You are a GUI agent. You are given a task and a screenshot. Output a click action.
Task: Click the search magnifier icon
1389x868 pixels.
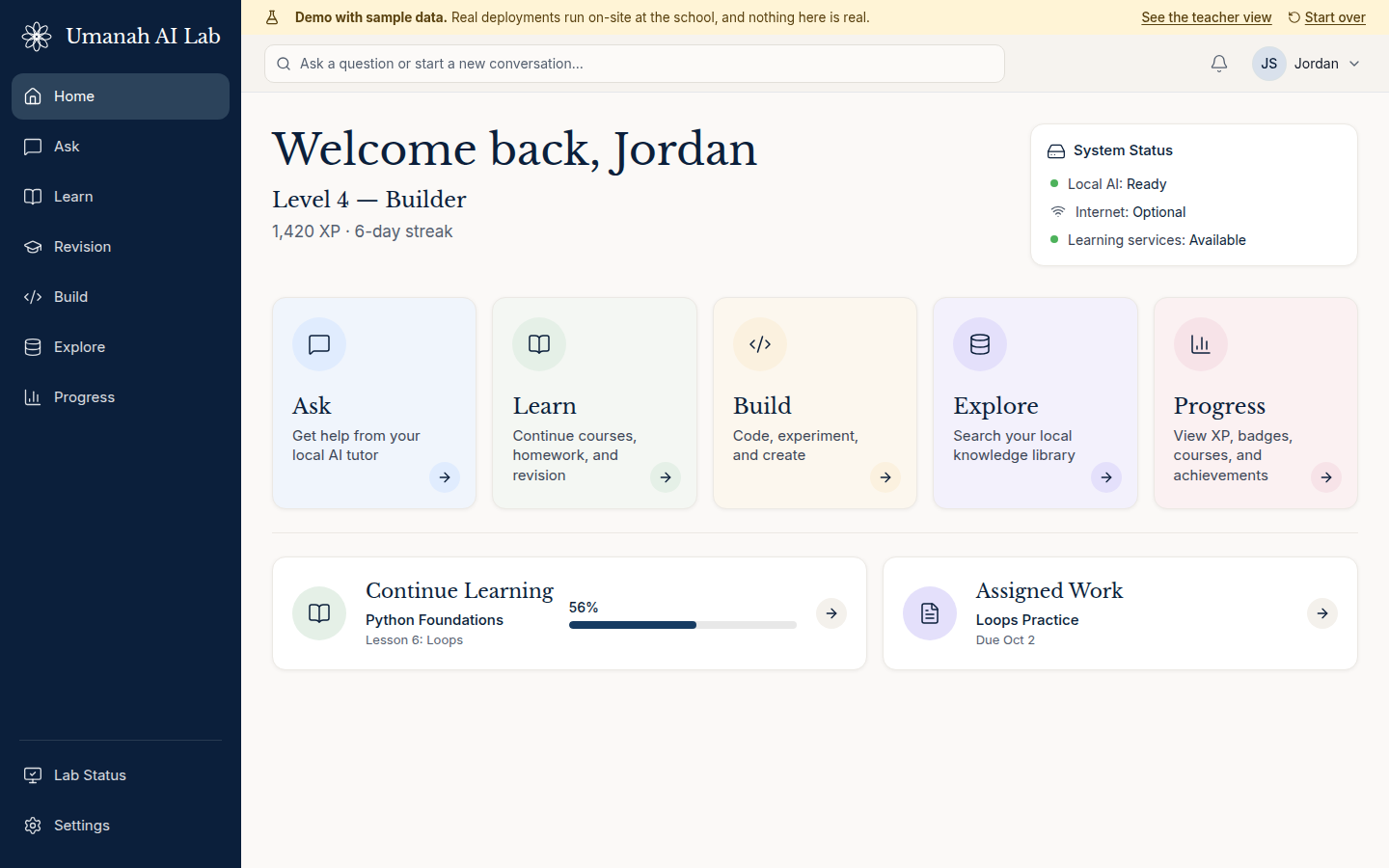coord(284,64)
